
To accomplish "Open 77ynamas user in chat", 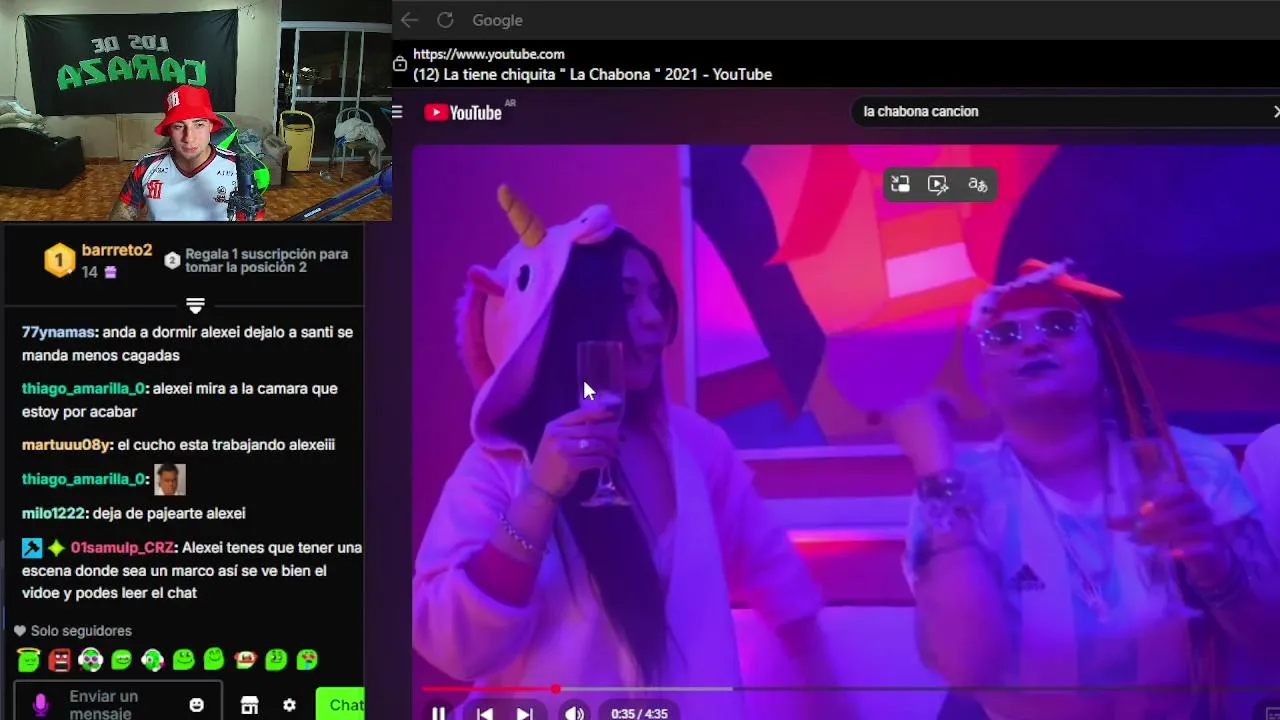I will pyautogui.click(x=59, y=332).
